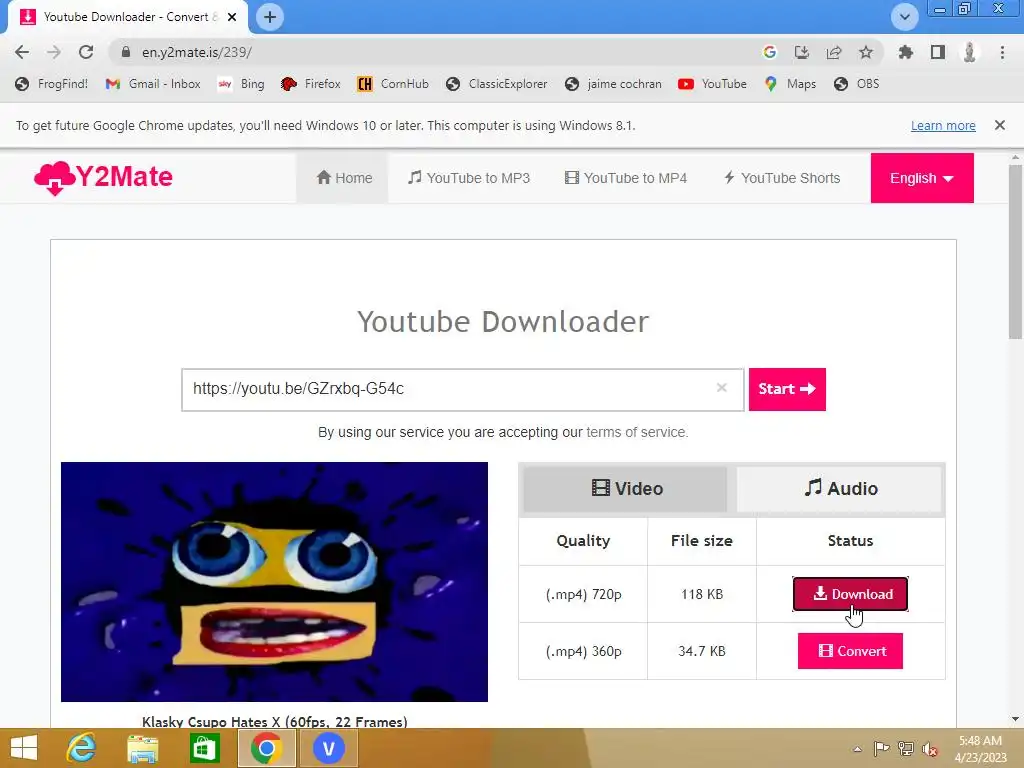This screenshot has height=768, width=1024.
Task: Click the network tray icon
Action: (906, 749)
